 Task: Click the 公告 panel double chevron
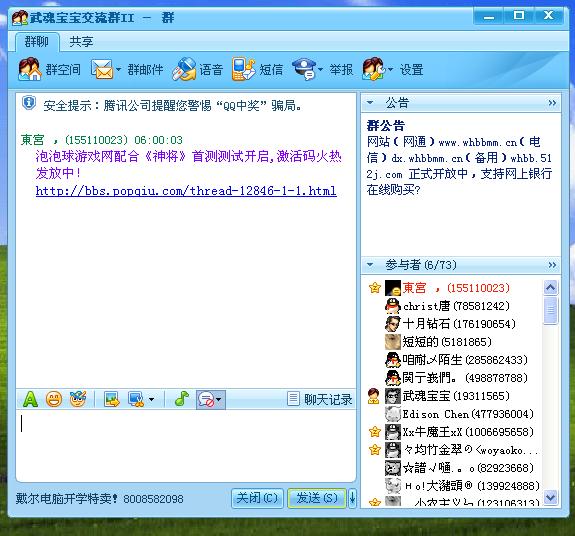(552, 103)
